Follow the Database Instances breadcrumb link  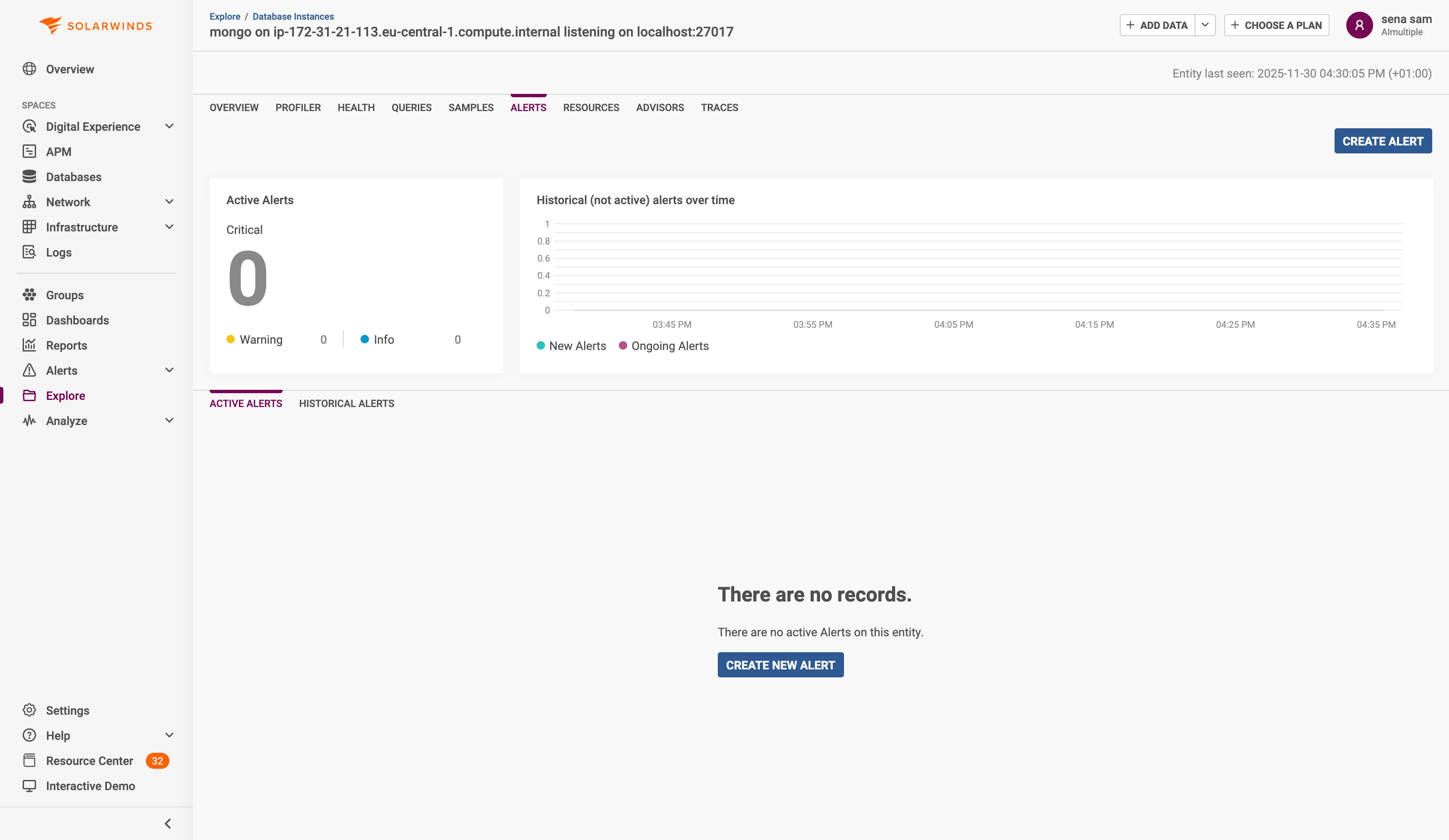293,17
